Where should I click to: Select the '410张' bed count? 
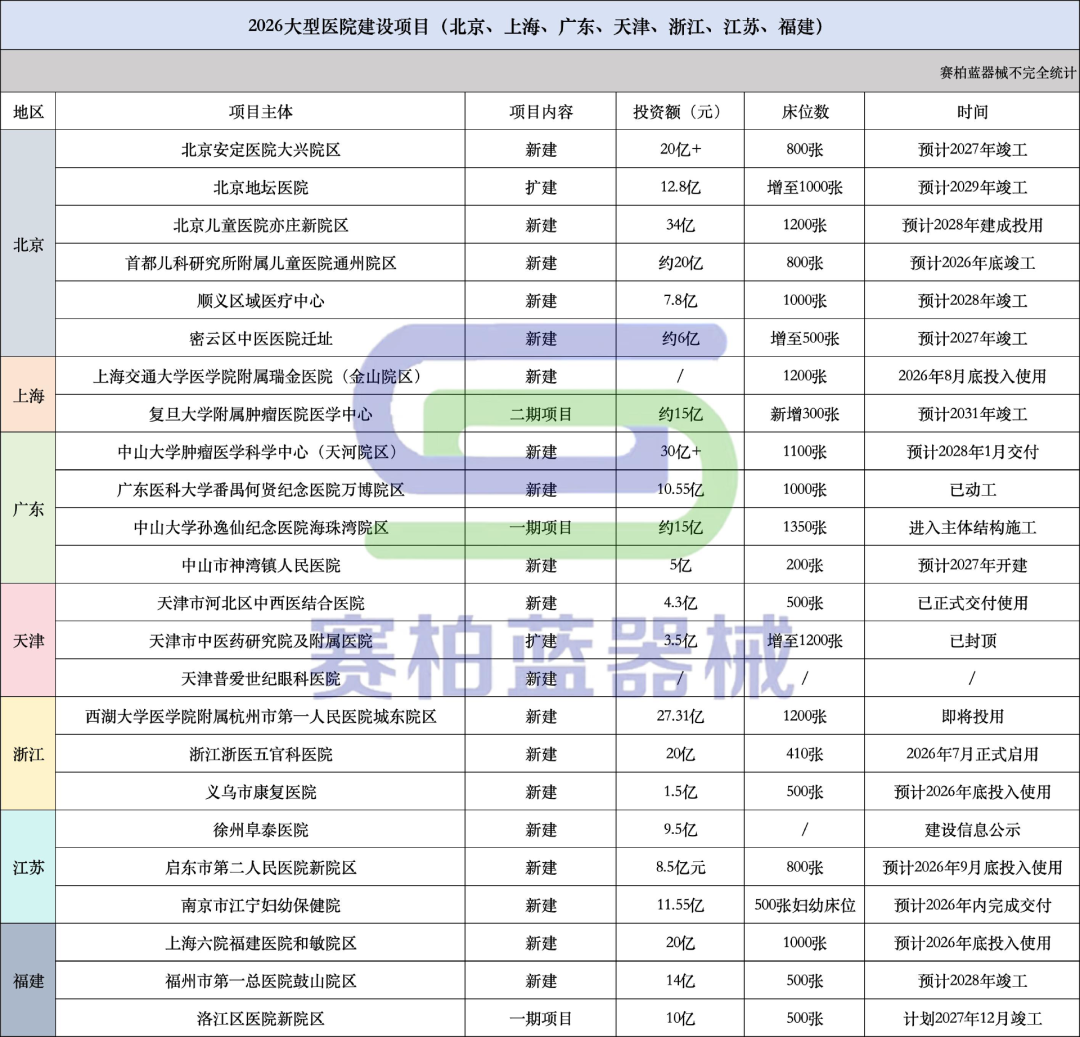coord(804,754)
